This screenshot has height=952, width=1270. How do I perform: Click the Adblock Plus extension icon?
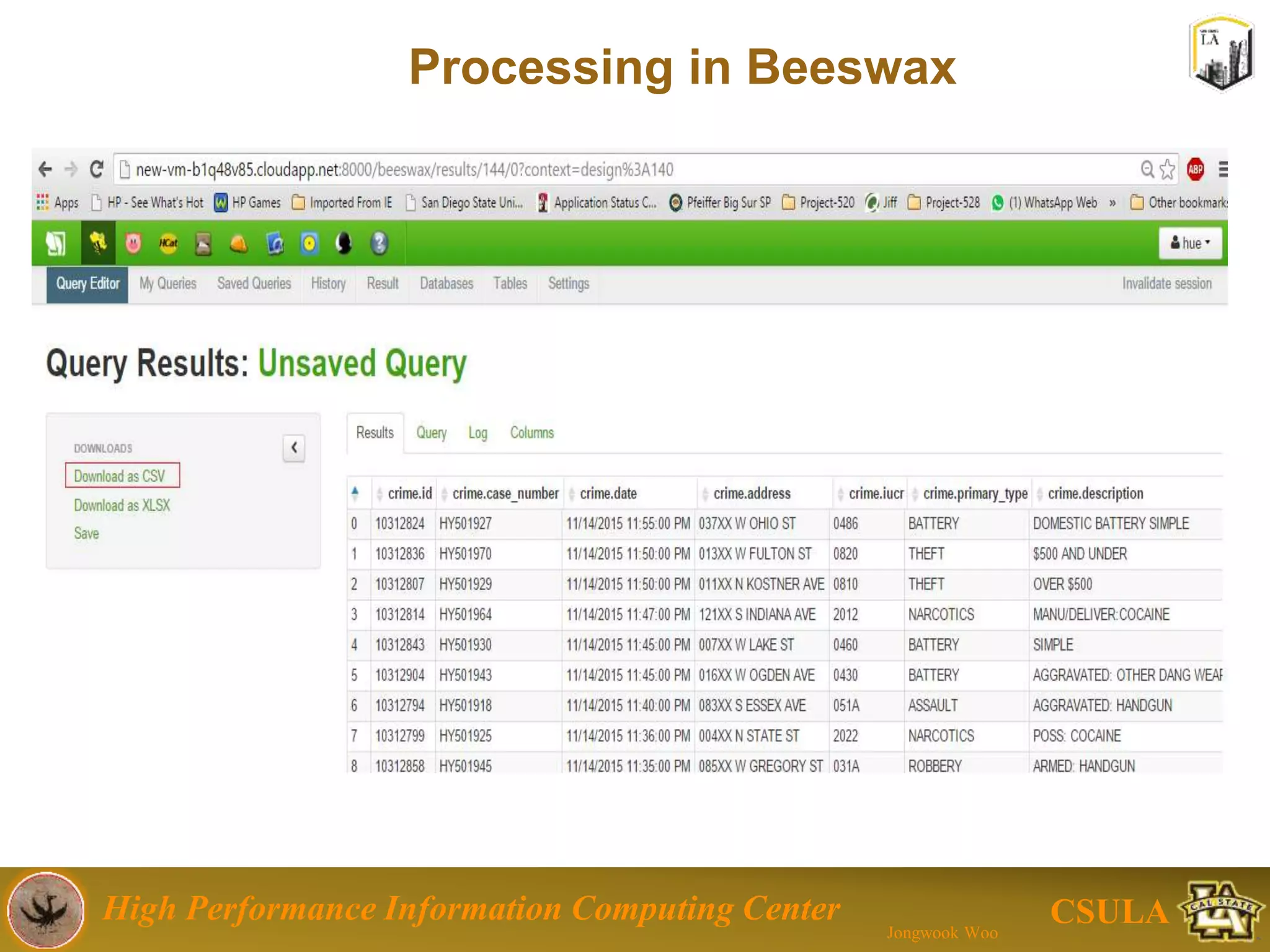1195,169
